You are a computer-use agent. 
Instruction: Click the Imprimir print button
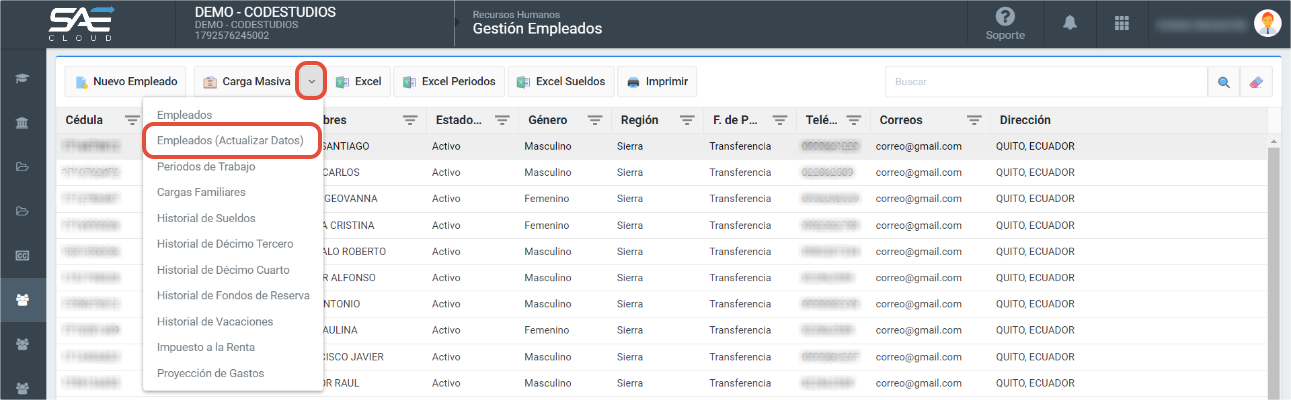tap(657, 82)
